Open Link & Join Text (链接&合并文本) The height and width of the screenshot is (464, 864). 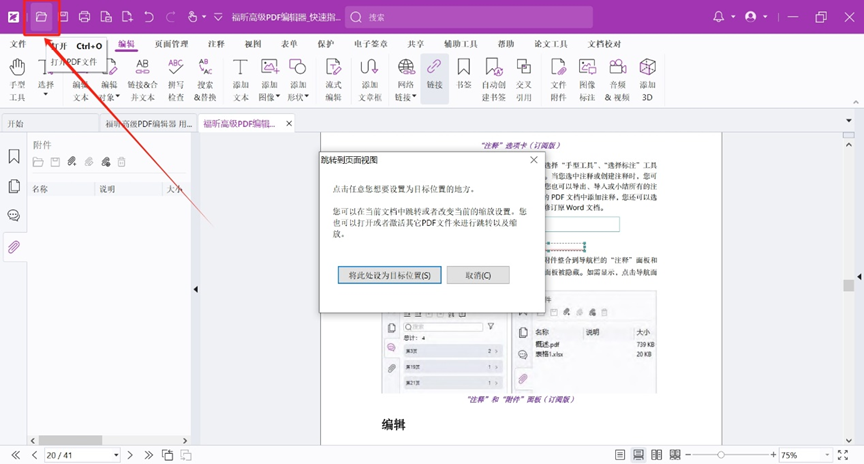click(142, 80)
